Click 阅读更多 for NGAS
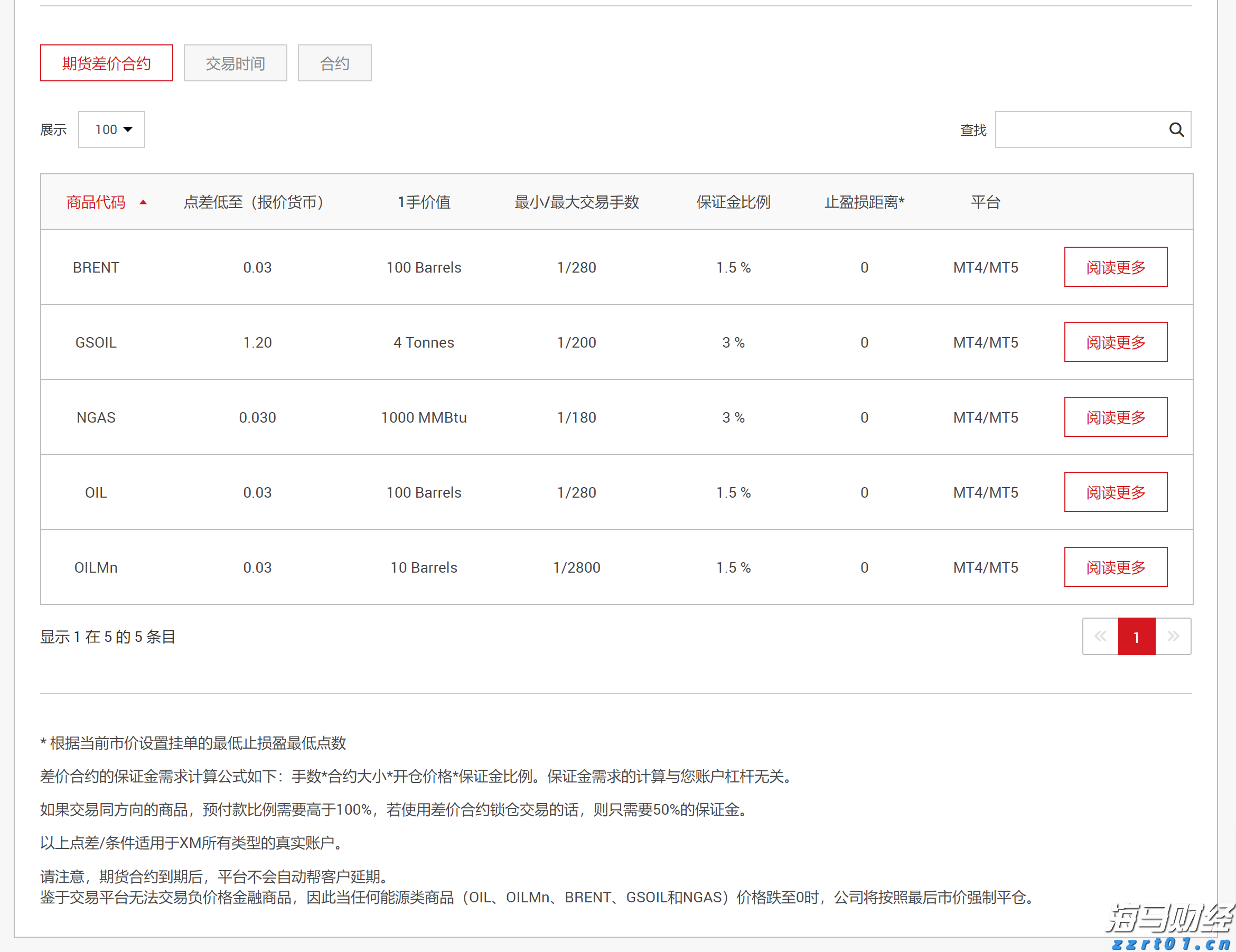1236x952 pixels. tap(1116, 417)
